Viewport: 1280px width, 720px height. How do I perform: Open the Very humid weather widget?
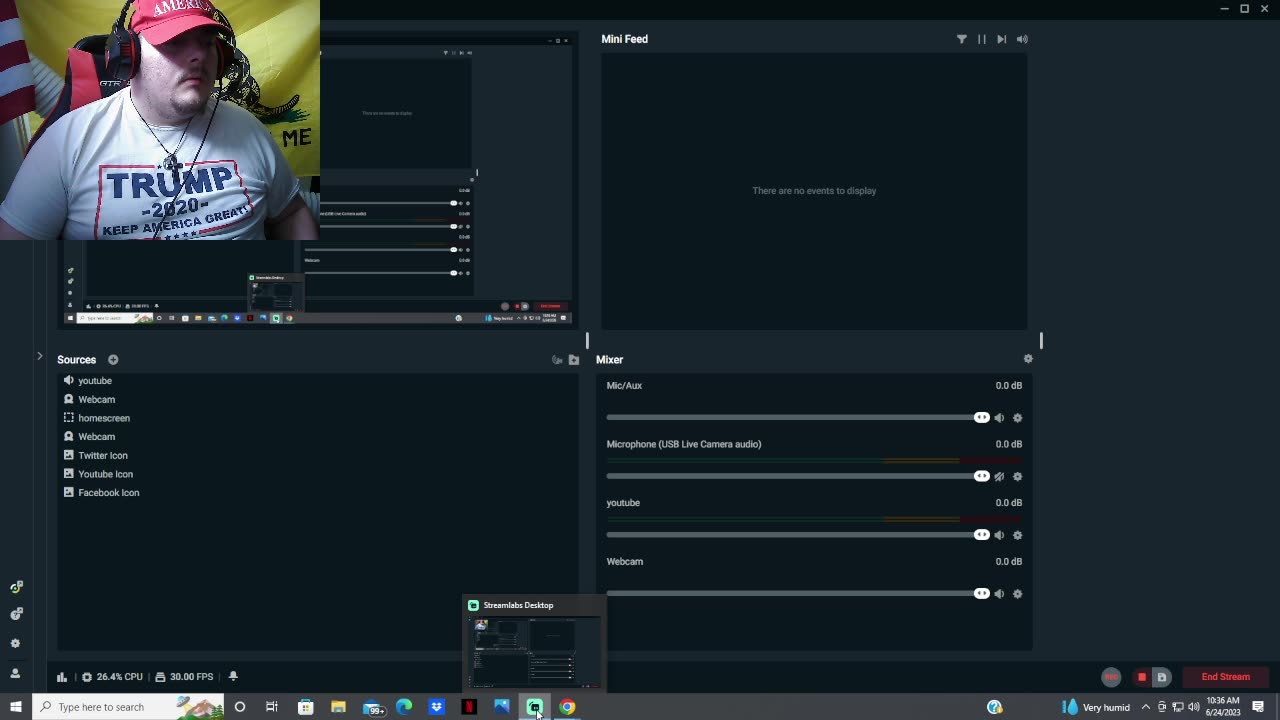1097,707
